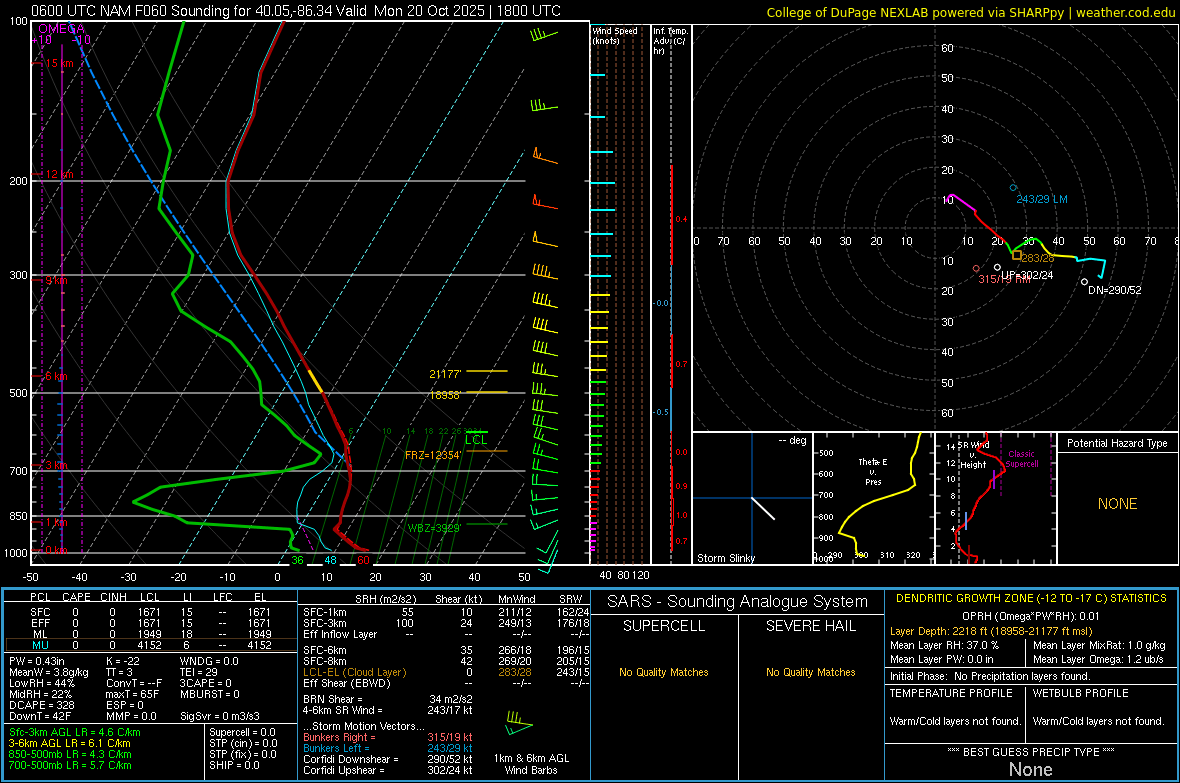Screen dimensions: 1180x783
Task: Click the 21177' dendritic zone top label
Action: coord(445,374)
